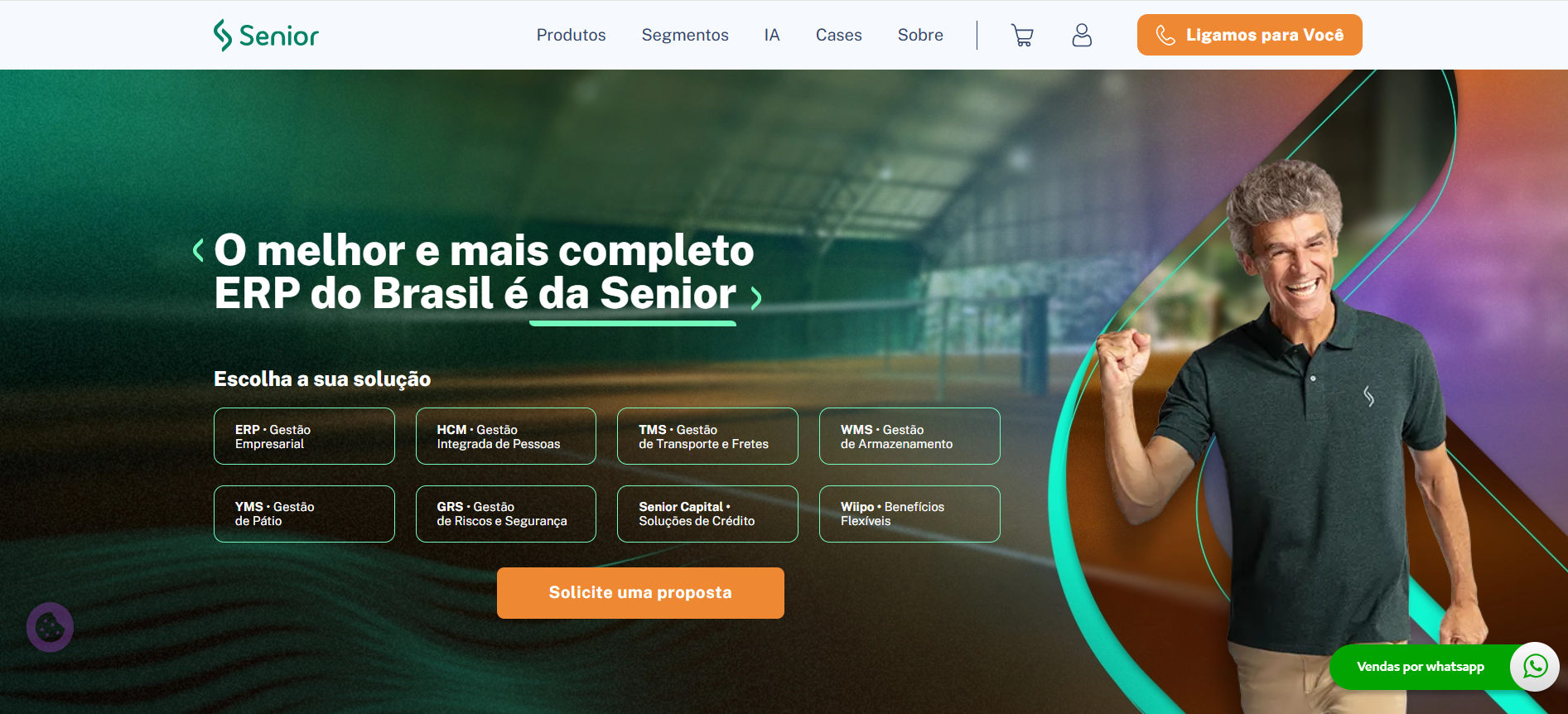
Task: Select WMS Gestão de Armazenamento
Action: [x=909, y=436]
